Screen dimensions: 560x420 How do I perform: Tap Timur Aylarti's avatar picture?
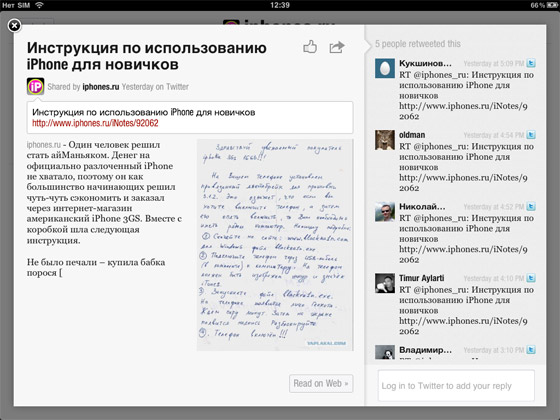385,283
